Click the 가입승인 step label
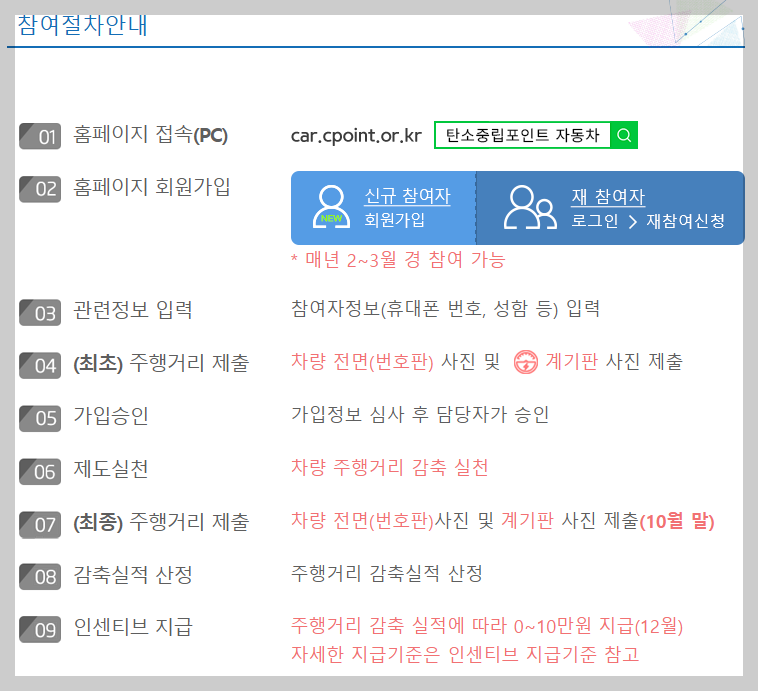758x691 pixels. point(111,415)
